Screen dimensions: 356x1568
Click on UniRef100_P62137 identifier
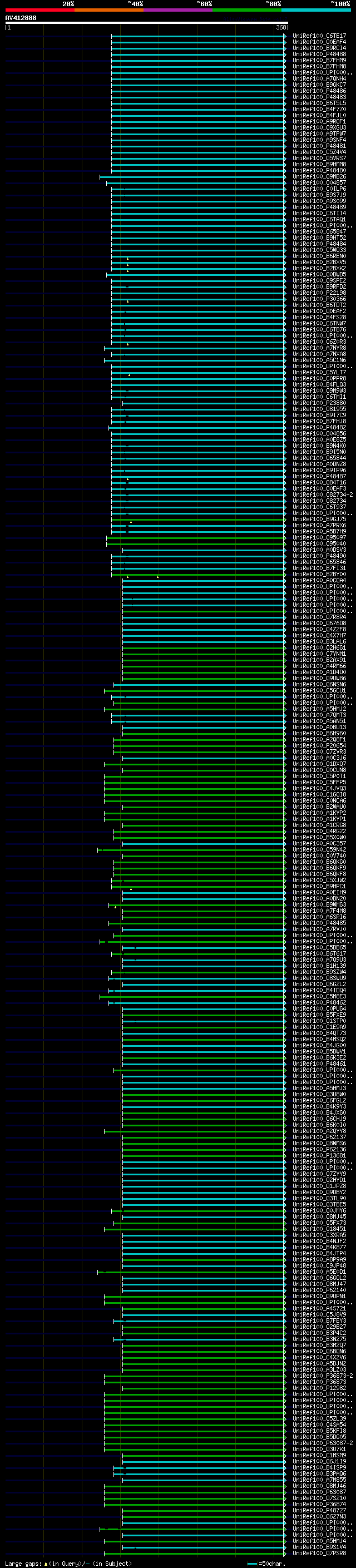pyautogui.click(x=319, y=1137)
